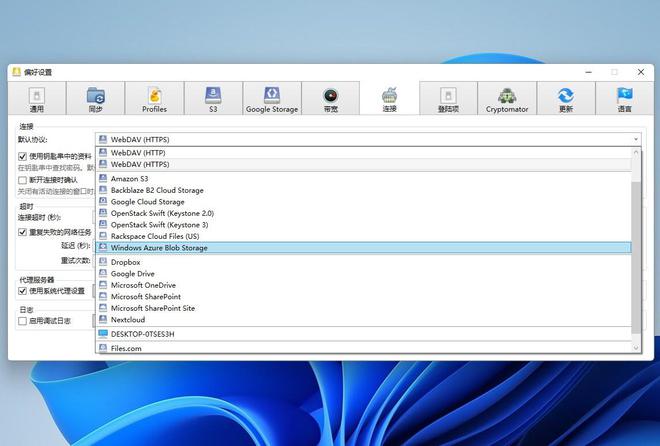Screen dimensions: 660x446
Task: Open the Google Storage tab
Action: tap(272, 98)
